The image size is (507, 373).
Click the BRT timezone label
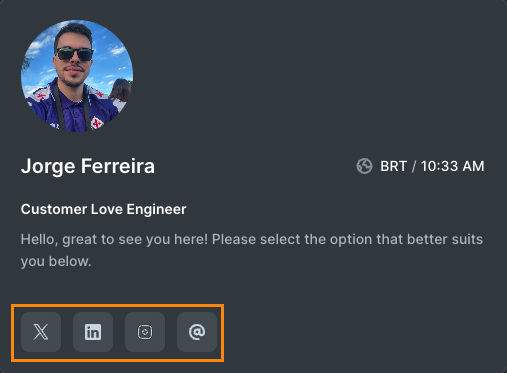[393, 166]
